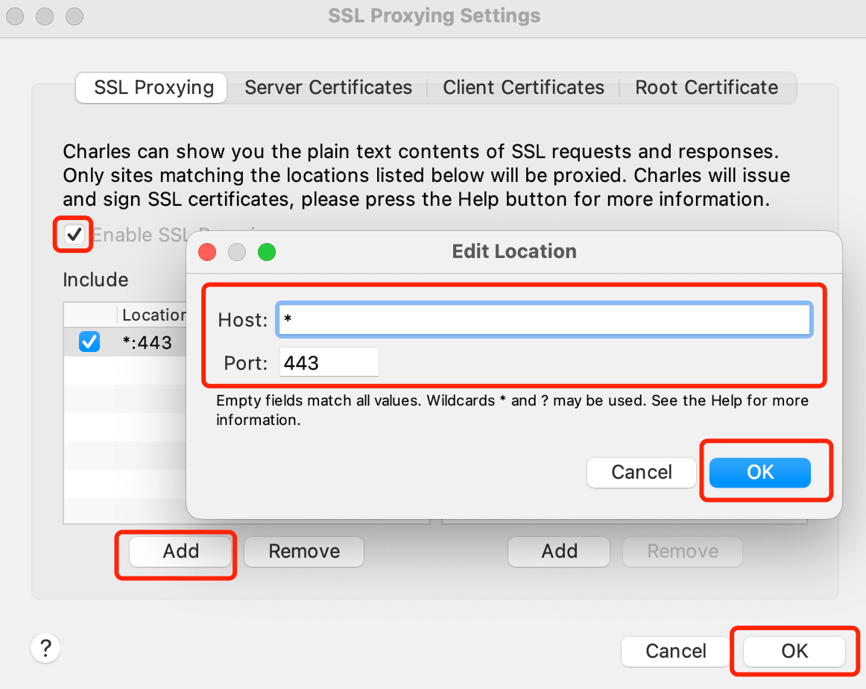Open the Server Certificates tab
Viewport: 866px width, 689px height.
328,88
